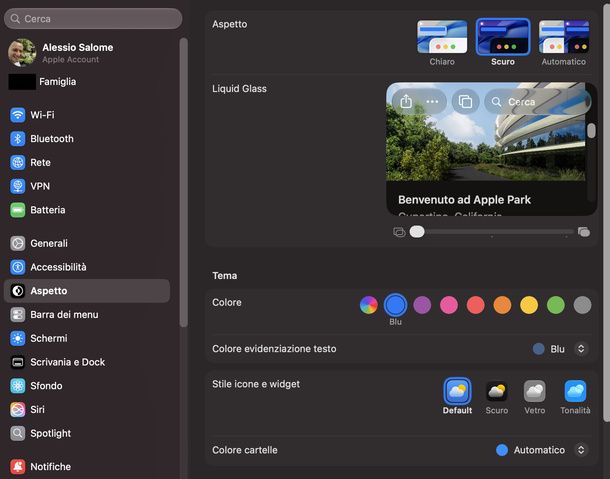Select multicolor accent color swatch

[369, 305]
